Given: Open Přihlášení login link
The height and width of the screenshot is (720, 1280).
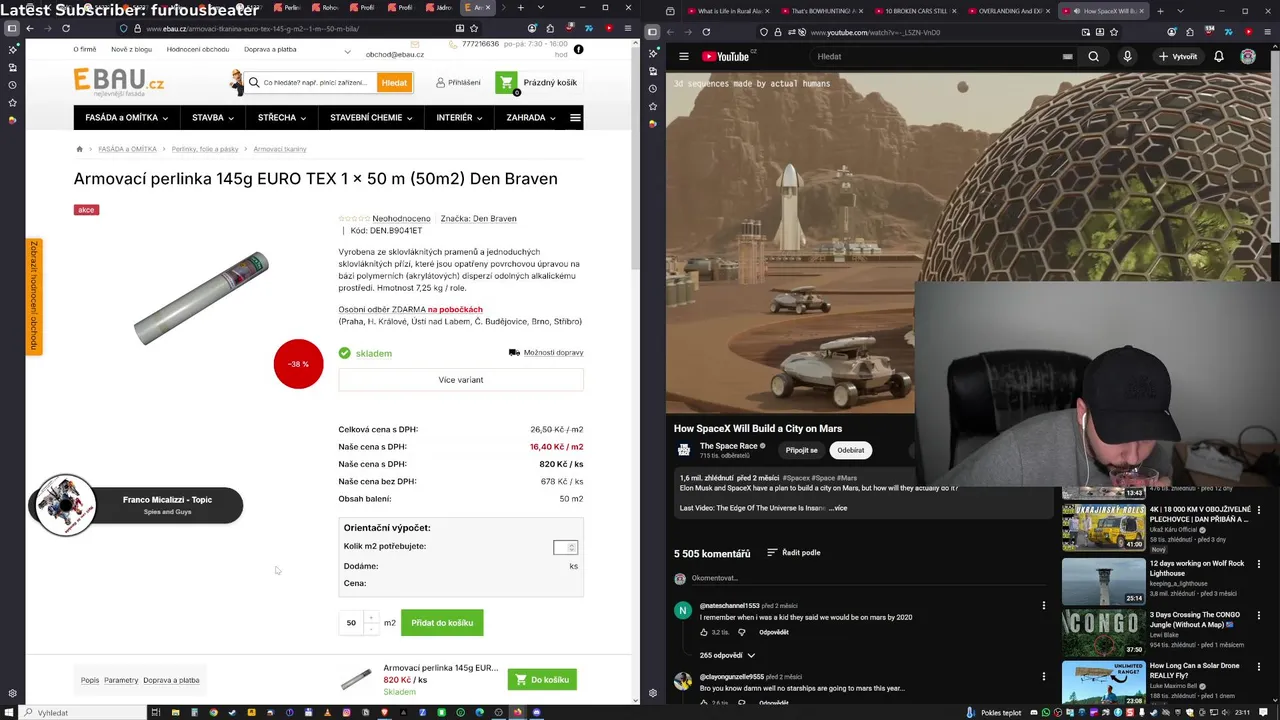Looking at the screenshot, I should tap(457, 83).
